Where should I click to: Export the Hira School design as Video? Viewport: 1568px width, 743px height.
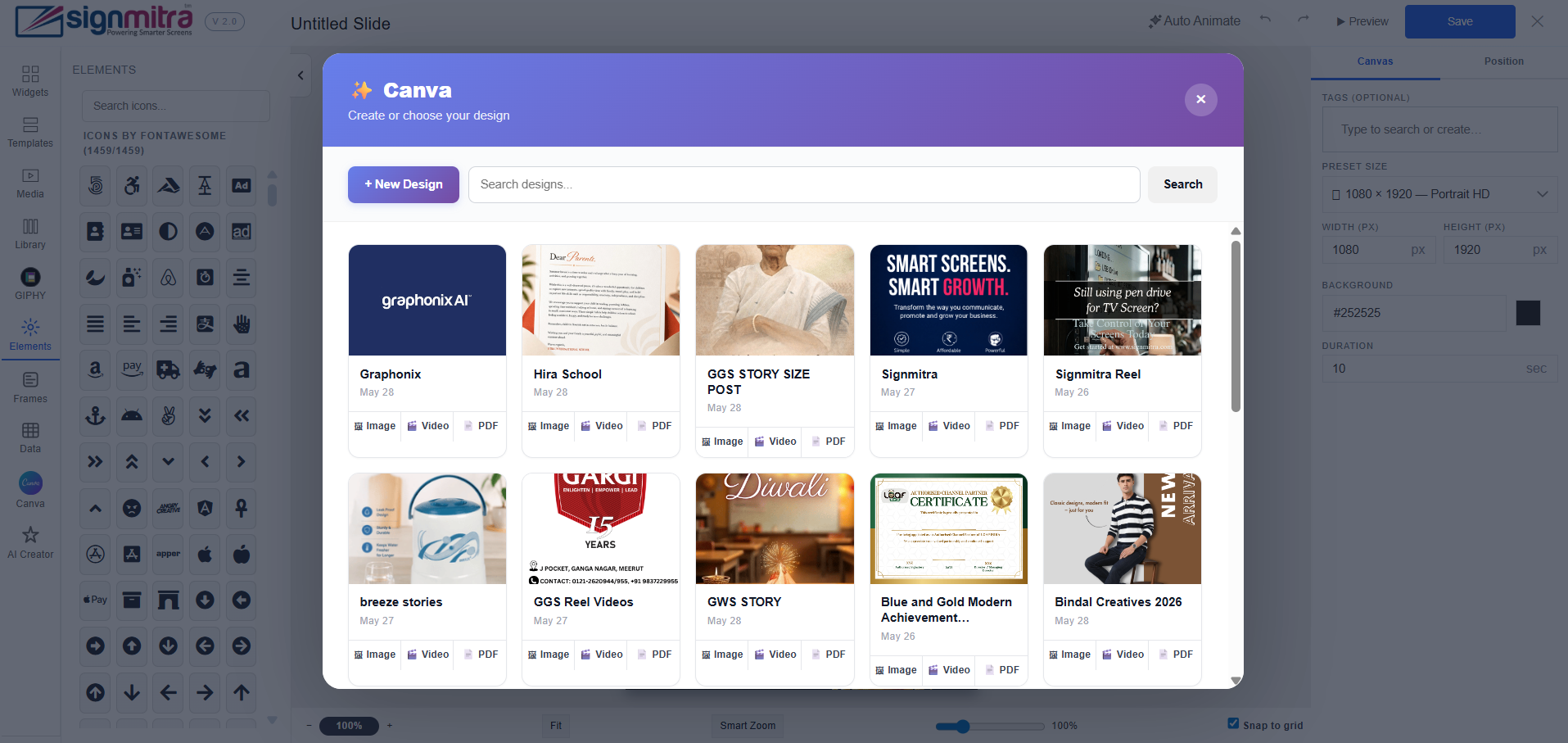602,426
